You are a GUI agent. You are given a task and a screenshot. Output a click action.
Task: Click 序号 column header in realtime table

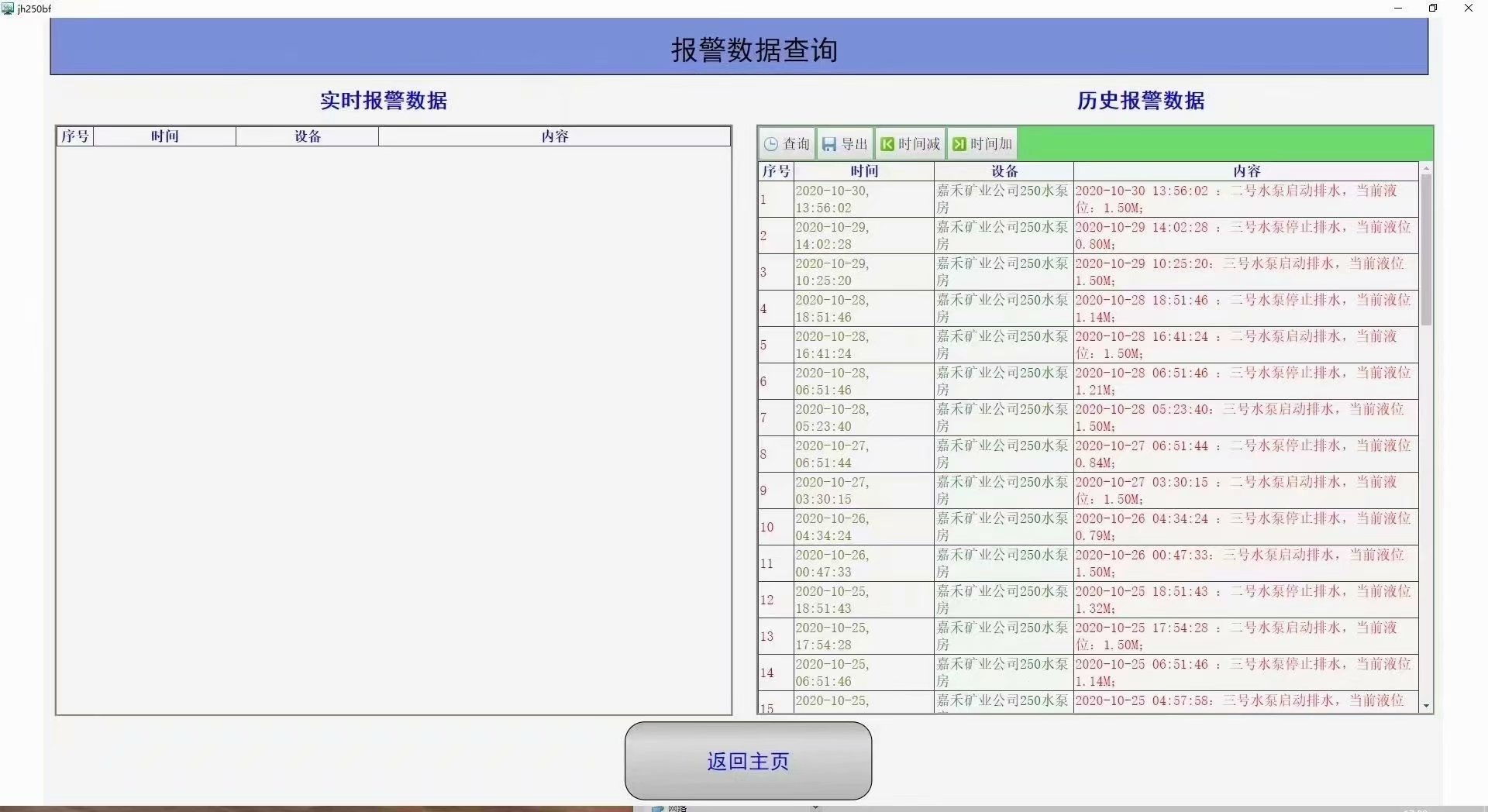click(75, 136)
